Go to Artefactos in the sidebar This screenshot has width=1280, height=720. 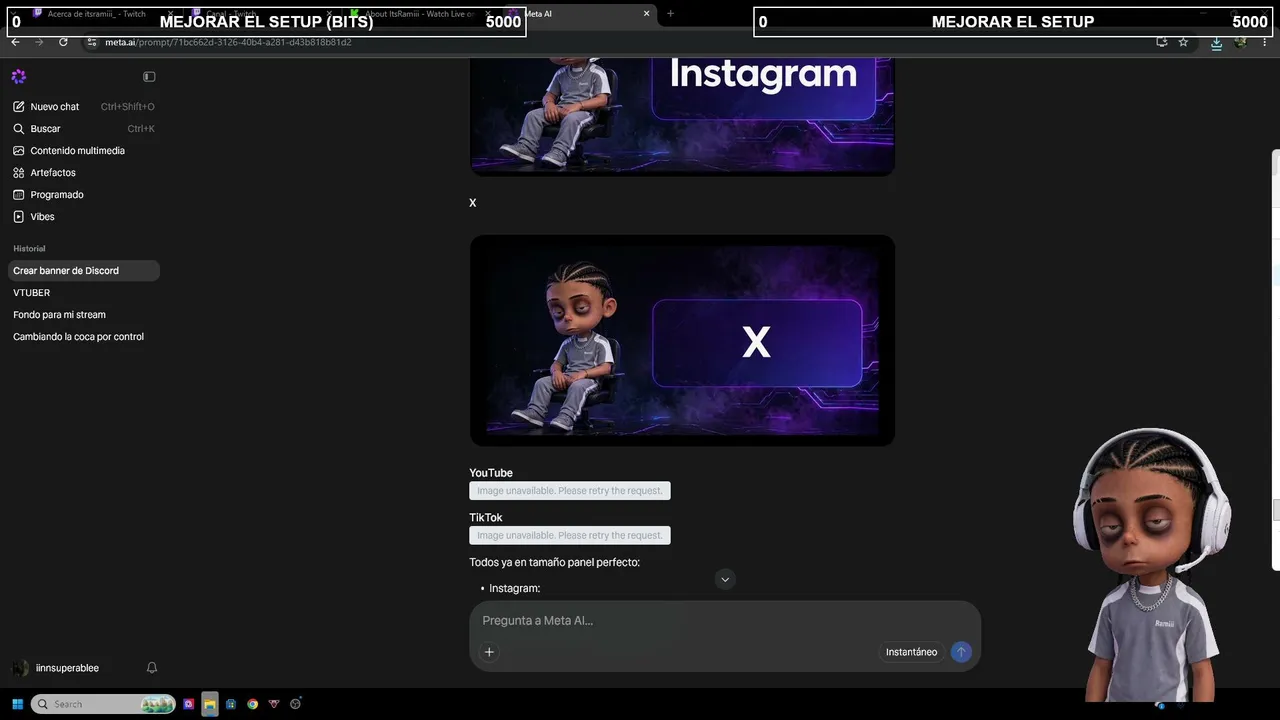(x=84, y=173)
